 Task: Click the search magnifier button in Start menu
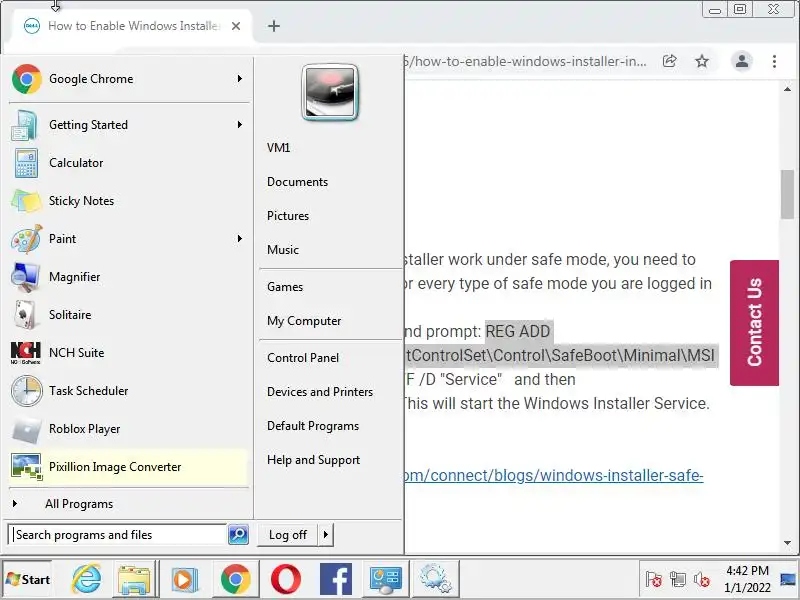point(238,535)
